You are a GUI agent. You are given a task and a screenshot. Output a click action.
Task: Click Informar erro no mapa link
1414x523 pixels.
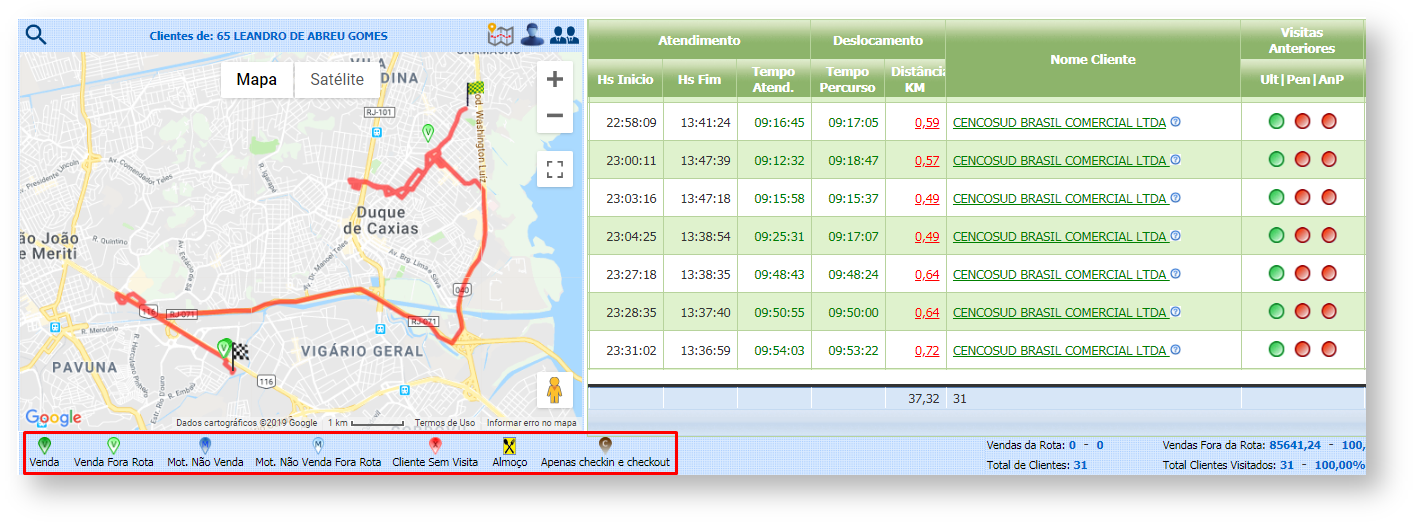pos(531,423)
